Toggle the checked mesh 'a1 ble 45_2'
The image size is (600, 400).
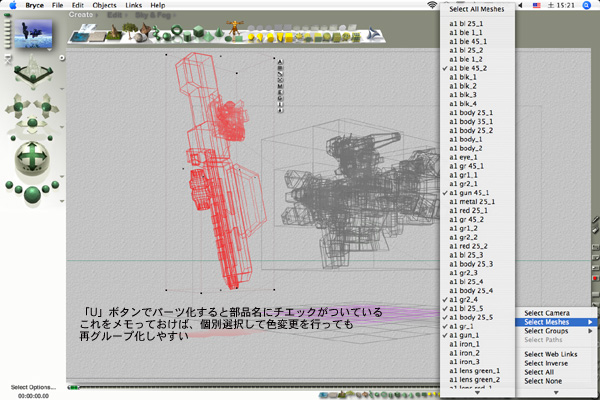point(478,68)
